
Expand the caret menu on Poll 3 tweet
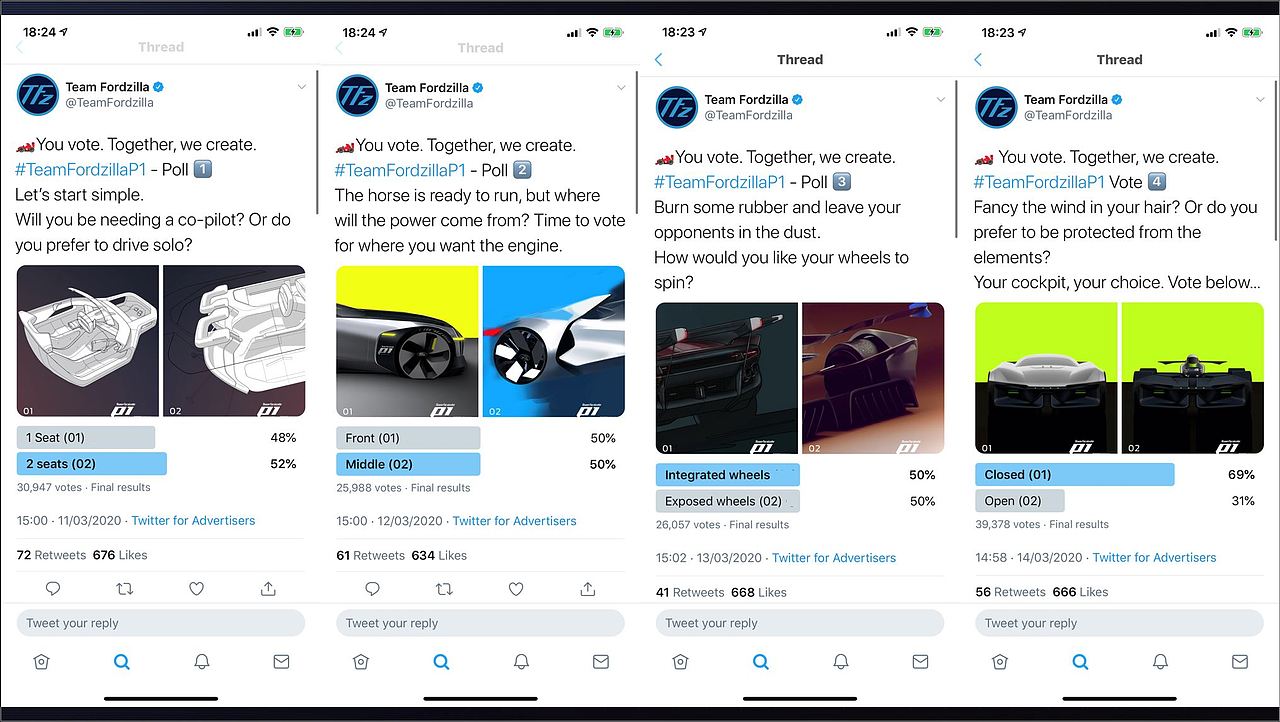point(940,100)
